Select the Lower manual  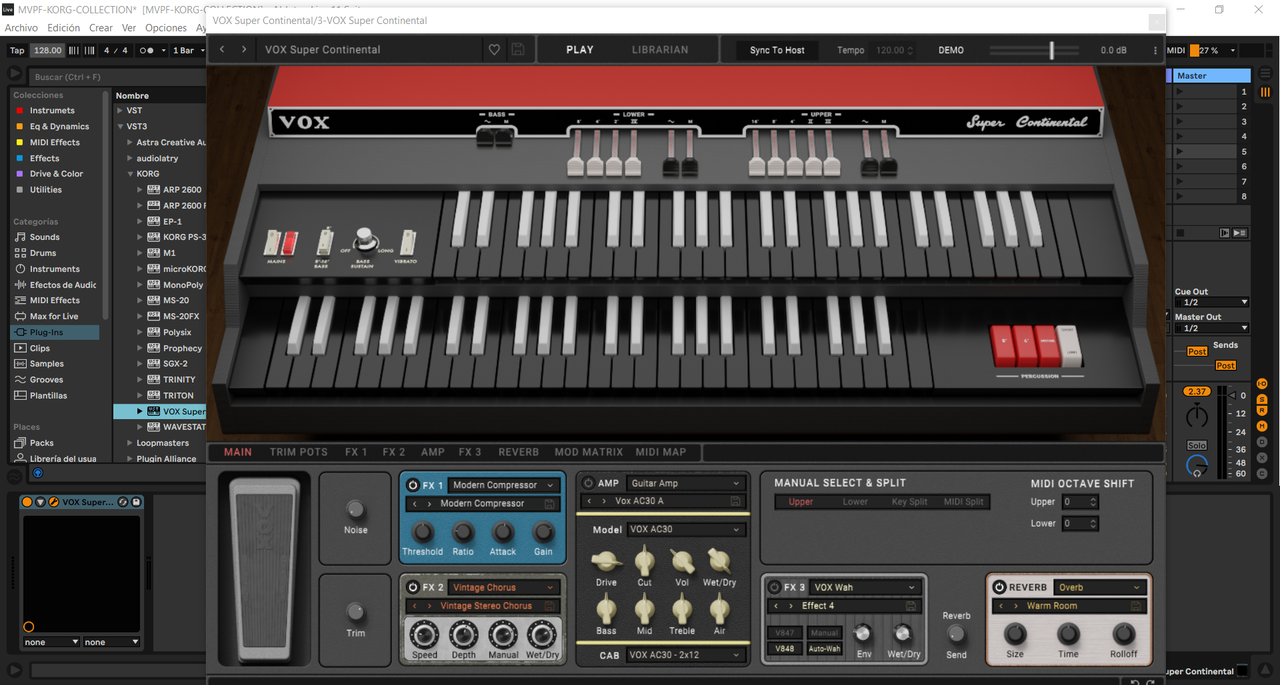pos(855,502)
